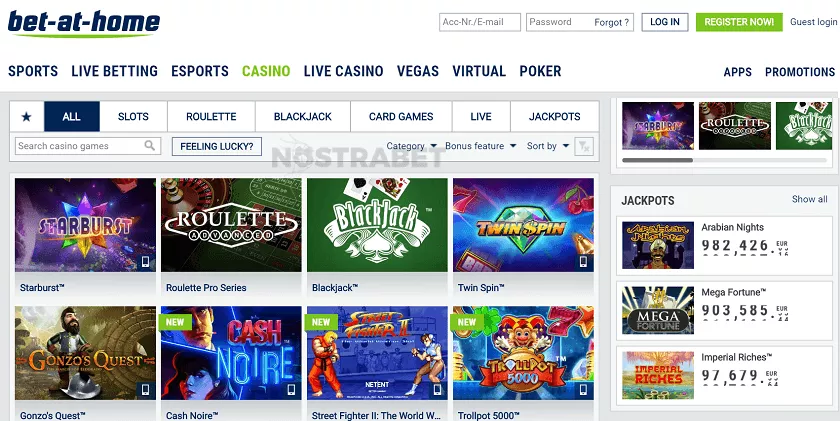Viewport: 840px width, 421px height.
Task: Open LIVE CASINO in main navigation
Action: (x=343, y=71)
